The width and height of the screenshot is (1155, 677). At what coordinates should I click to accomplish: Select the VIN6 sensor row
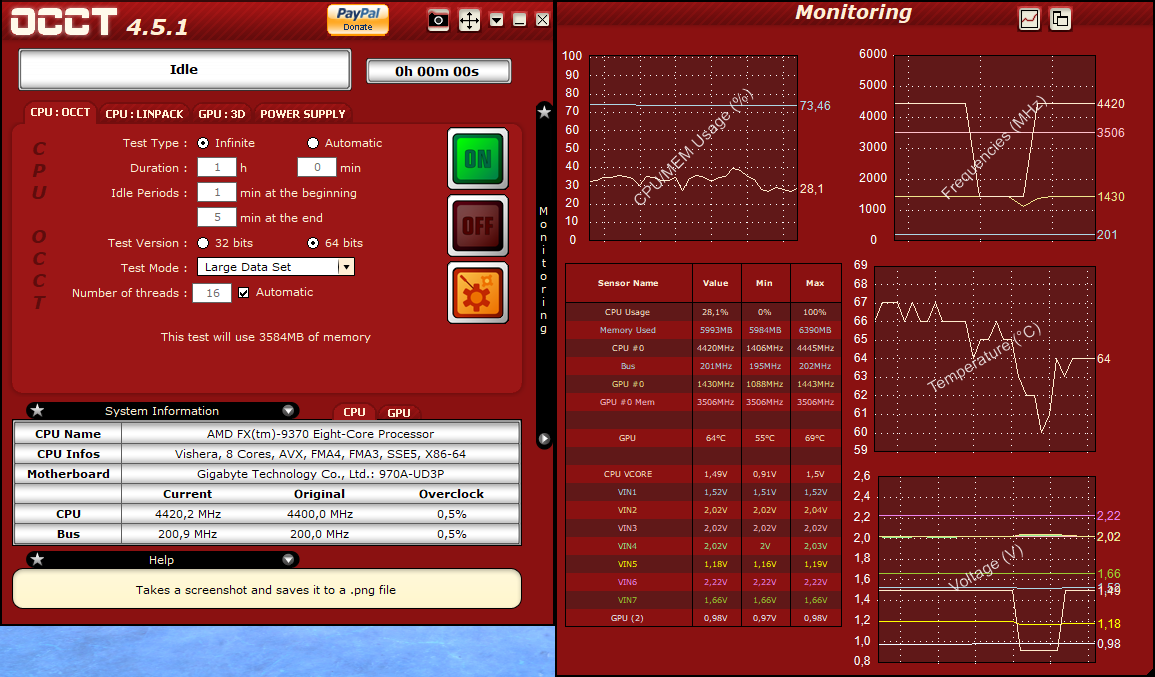pos(703,582)
